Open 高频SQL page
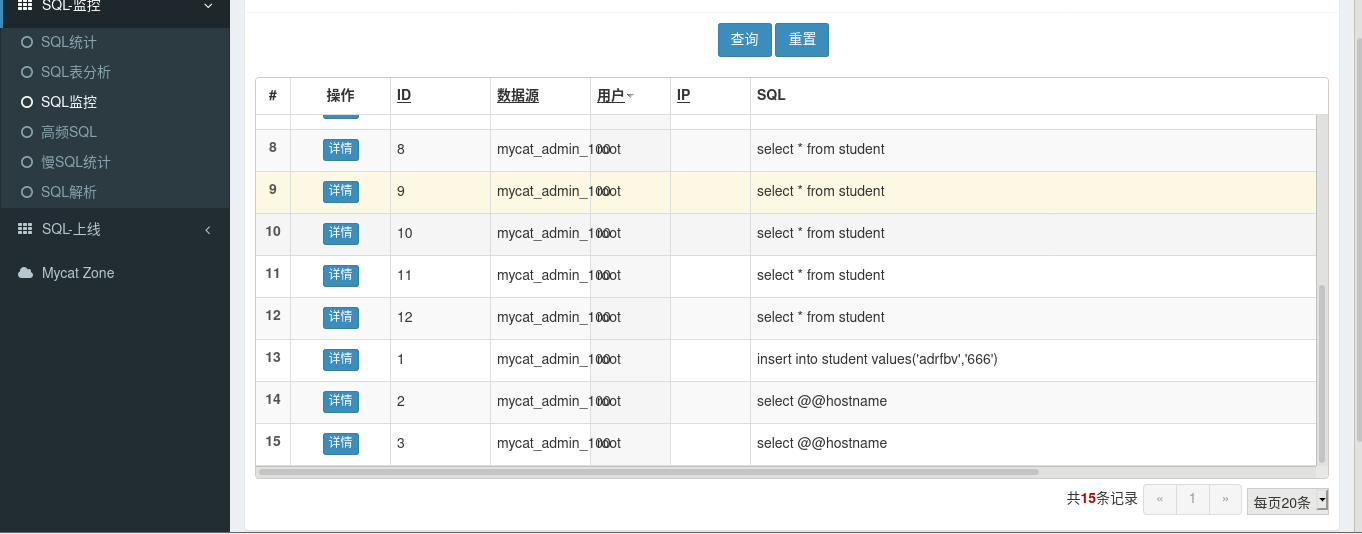 click(x=69, y=132)
